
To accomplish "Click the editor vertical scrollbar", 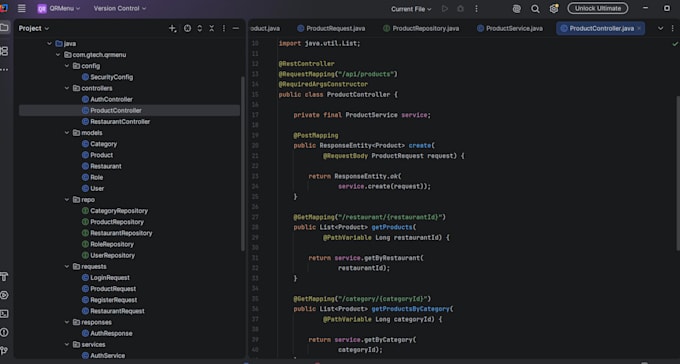I will pos(678,173).
